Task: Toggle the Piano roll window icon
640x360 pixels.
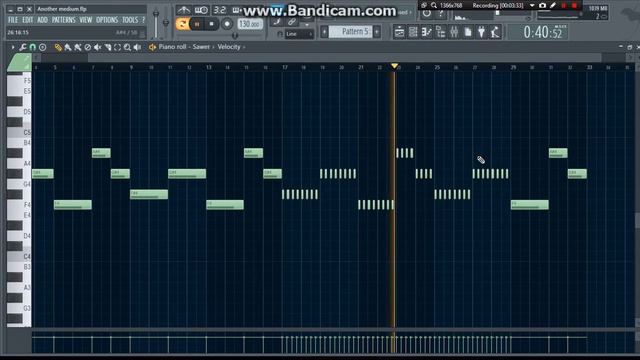Action: [x=427, y=32]
